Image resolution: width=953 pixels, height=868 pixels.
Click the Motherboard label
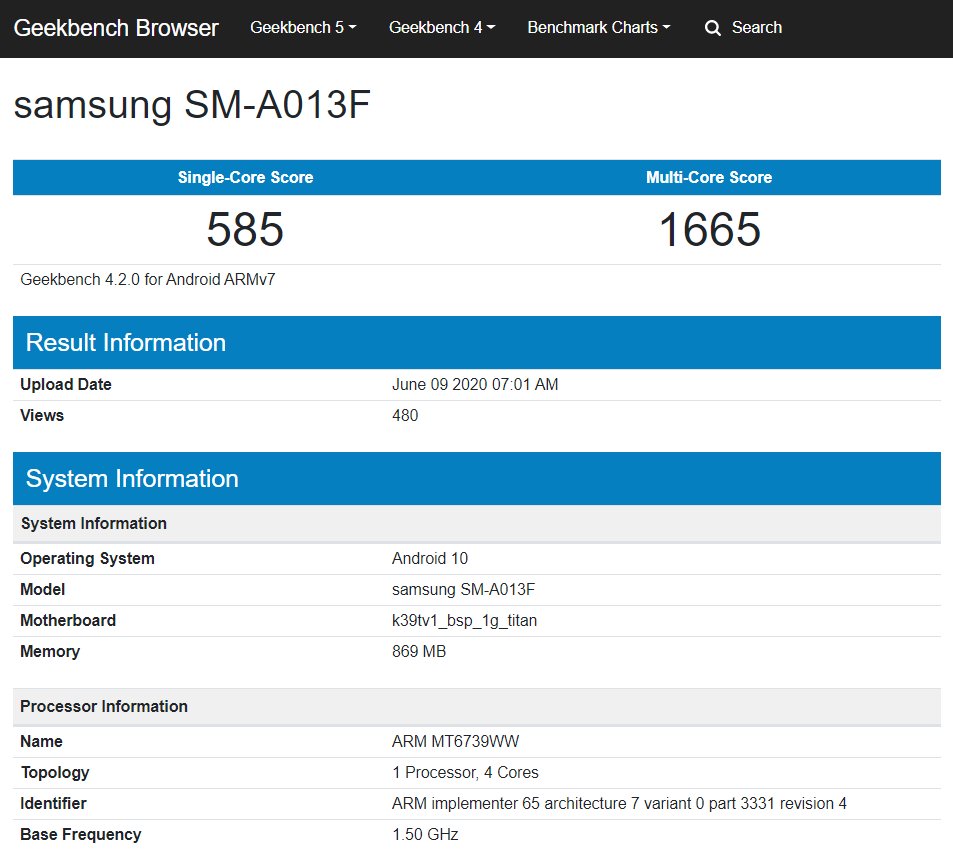tap(68, 620)
